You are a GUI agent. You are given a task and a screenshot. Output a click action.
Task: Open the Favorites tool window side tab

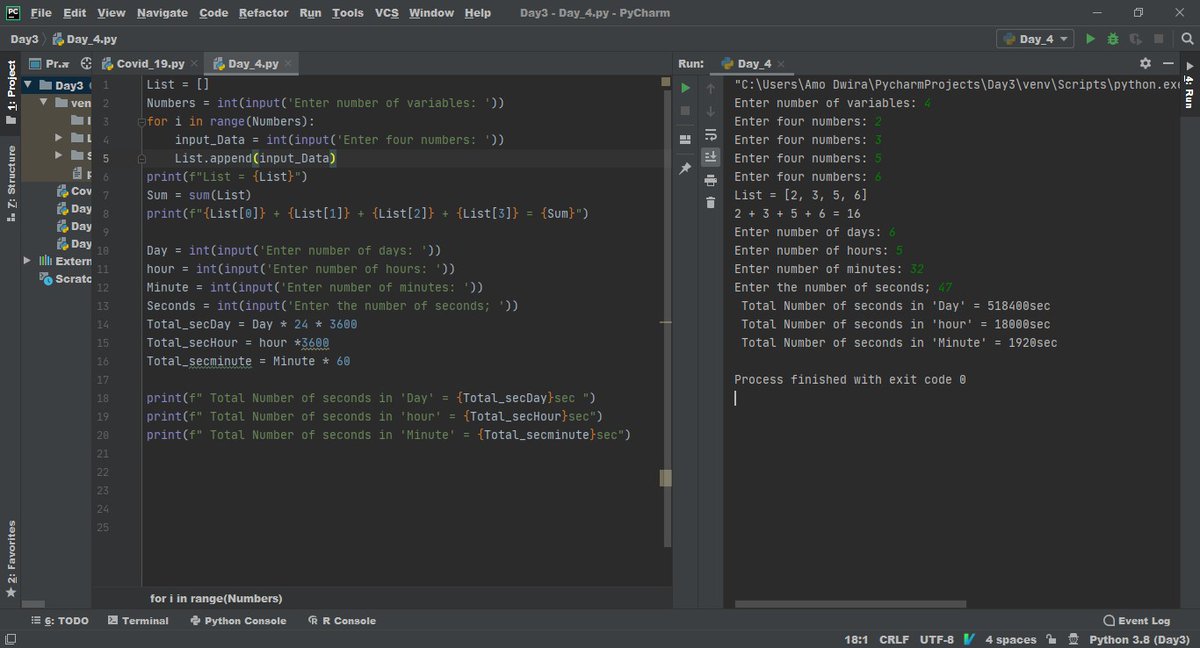tap(11, 561)
